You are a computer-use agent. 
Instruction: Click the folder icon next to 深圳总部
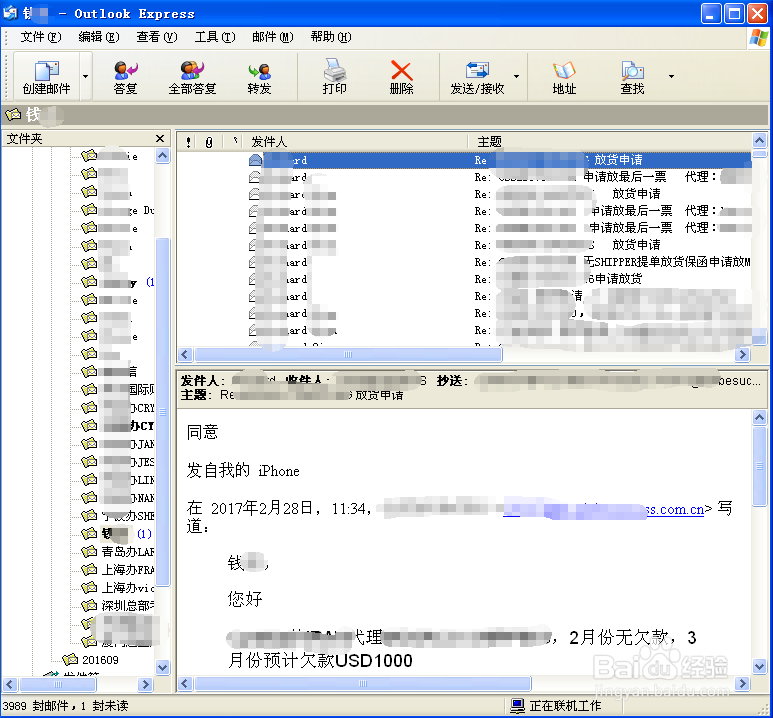point(89,605)
